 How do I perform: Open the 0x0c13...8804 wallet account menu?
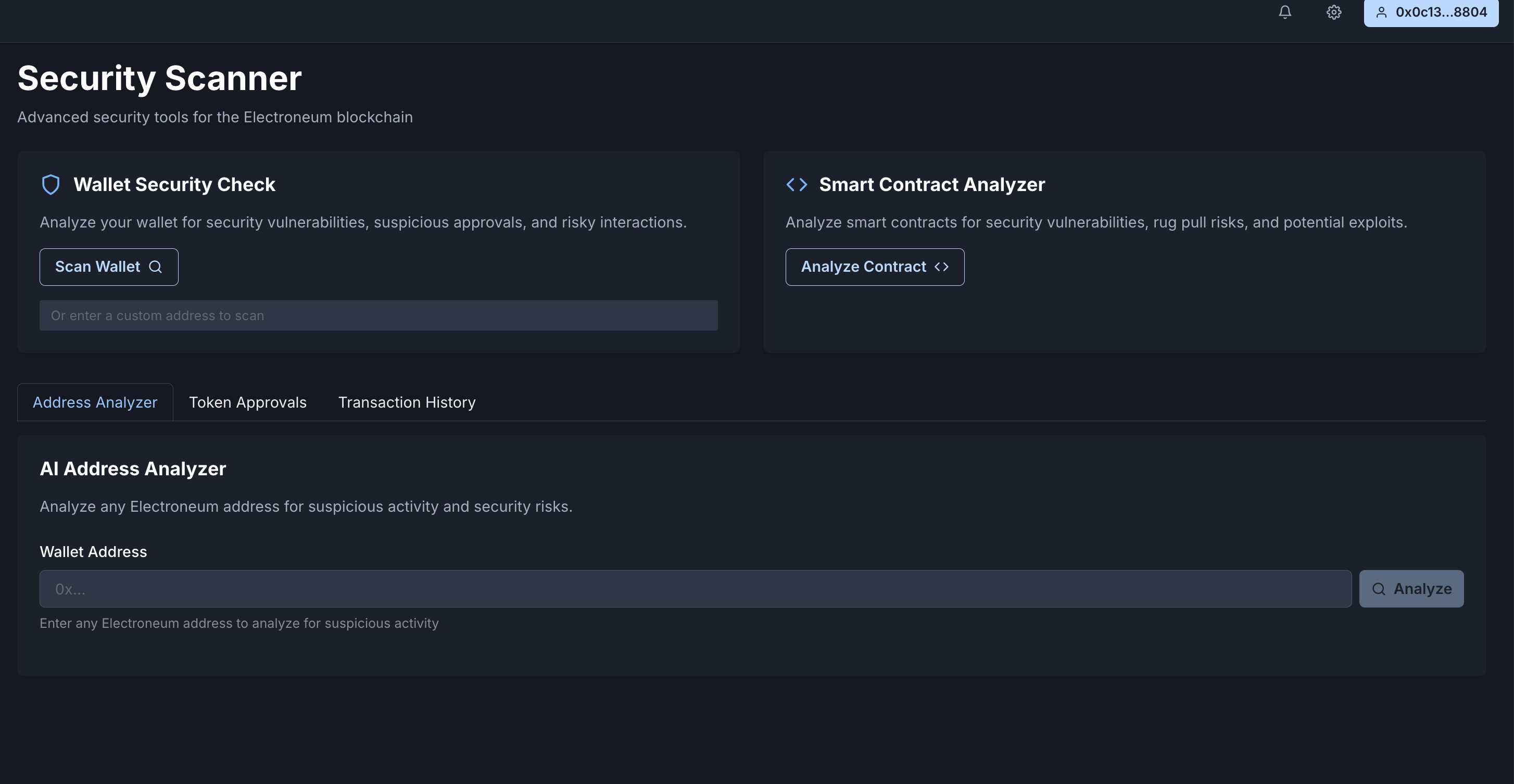[x=1440, y=12]
